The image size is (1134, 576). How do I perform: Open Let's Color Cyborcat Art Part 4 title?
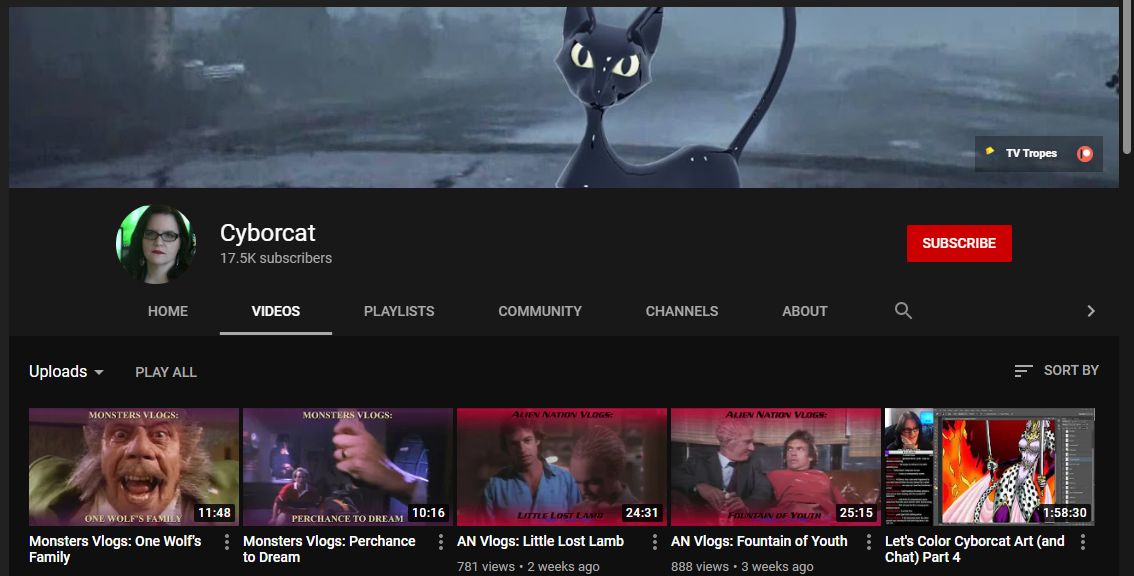[x=975, y=549]
